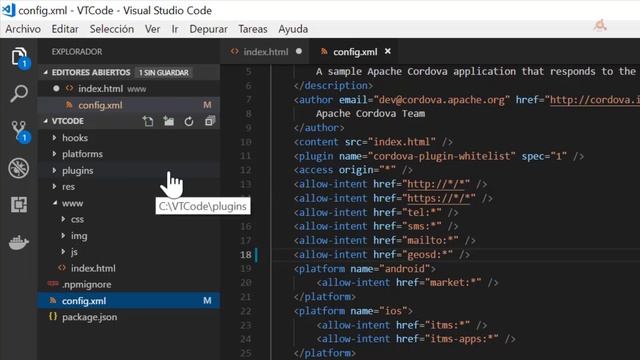The height and width of the screenshot is (360, 640).
Task: Collapse all folders in VTCODE explorer
Action: (210, 121)
